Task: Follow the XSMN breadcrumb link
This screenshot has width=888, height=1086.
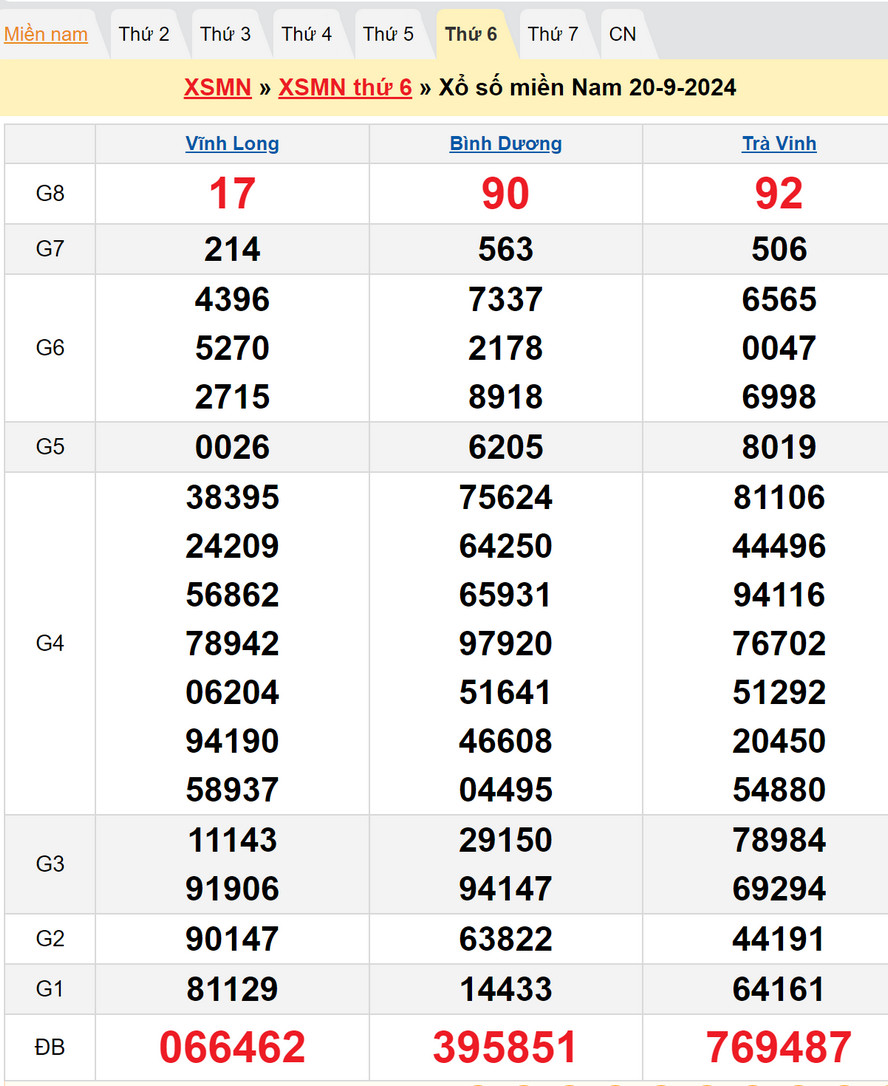Action: tap(217, 87)
